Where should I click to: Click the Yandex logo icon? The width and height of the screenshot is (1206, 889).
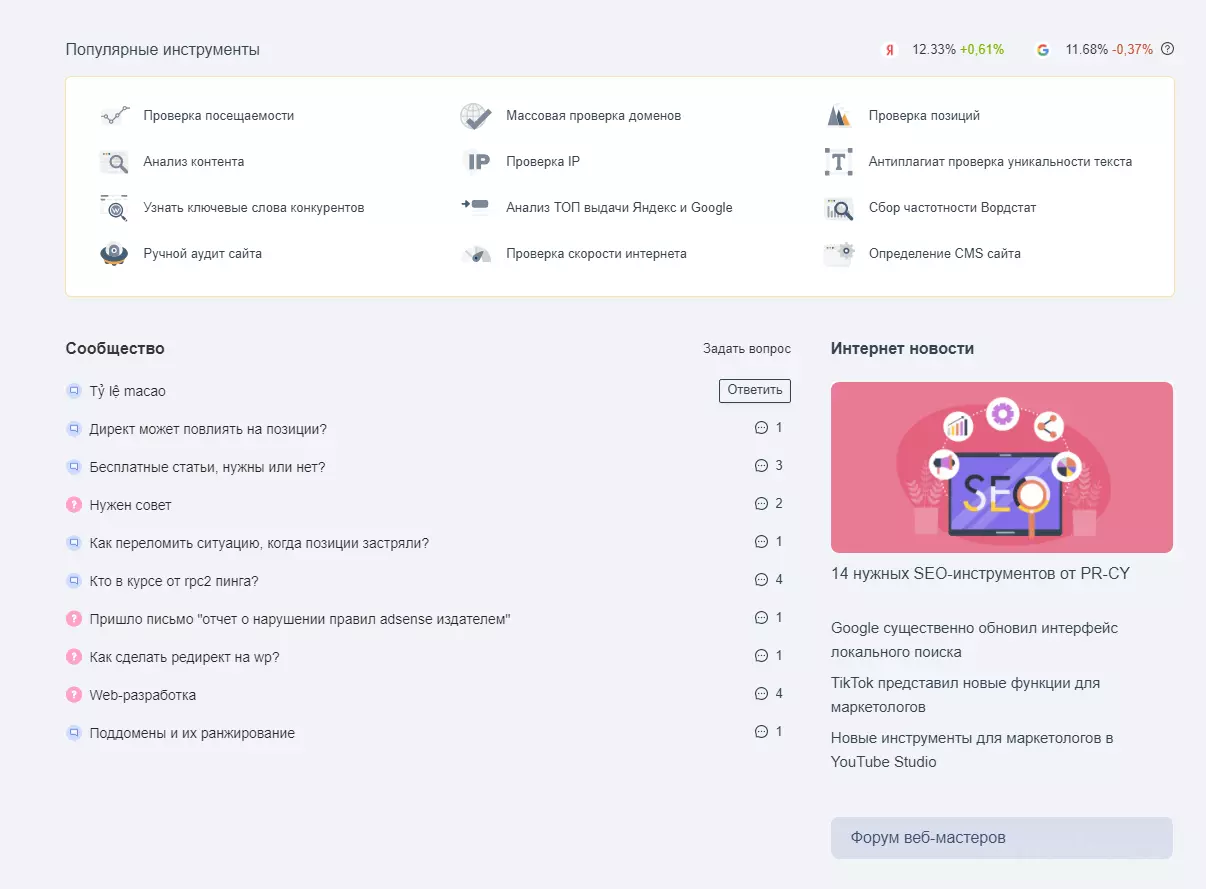889,49
